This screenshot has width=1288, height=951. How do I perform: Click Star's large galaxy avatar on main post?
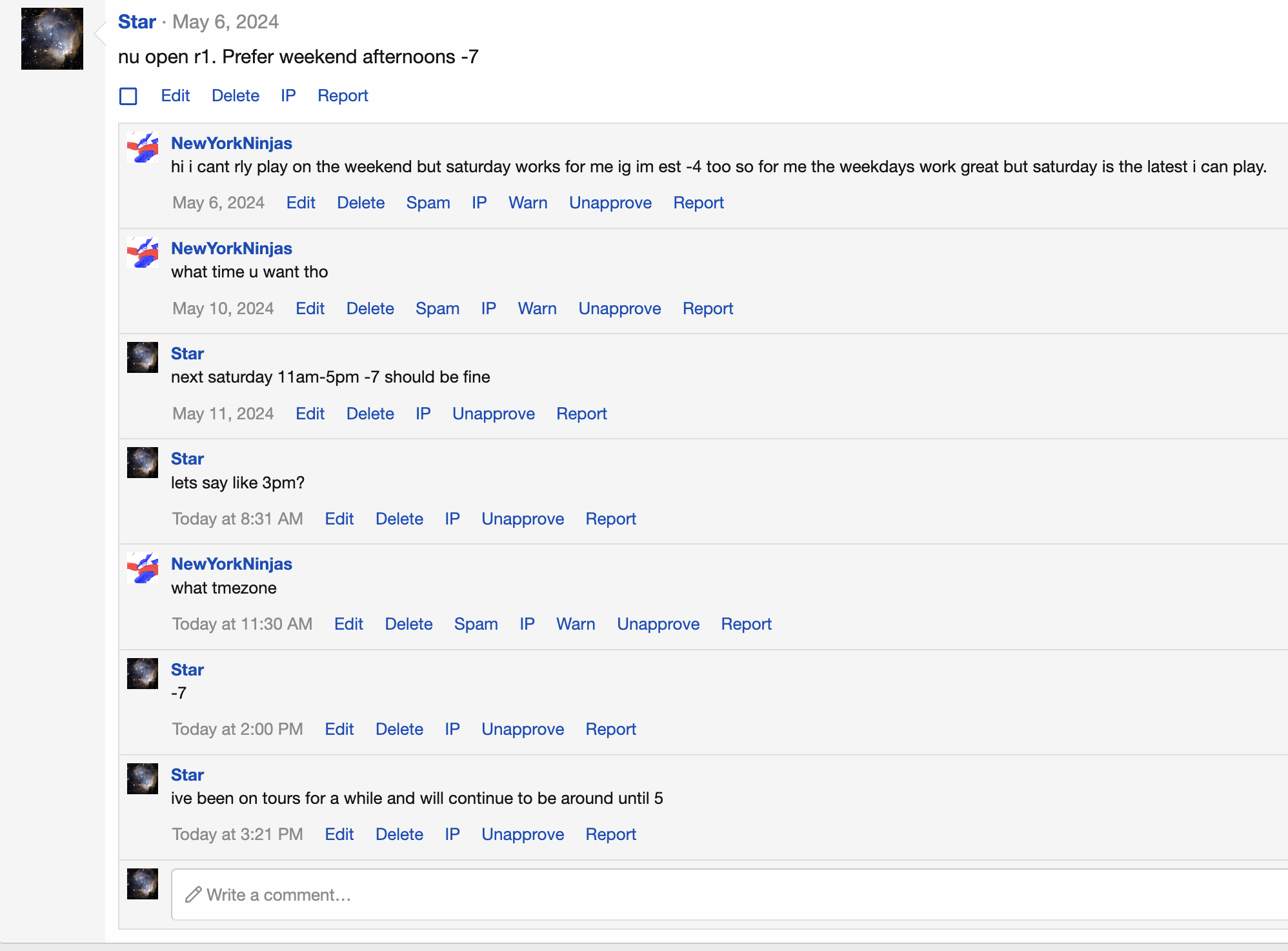[52, 39]
